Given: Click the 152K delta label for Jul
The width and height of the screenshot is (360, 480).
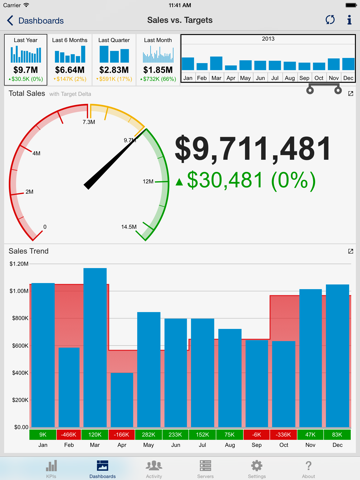Looking at the screenshot, I should [x=202, y=435].
